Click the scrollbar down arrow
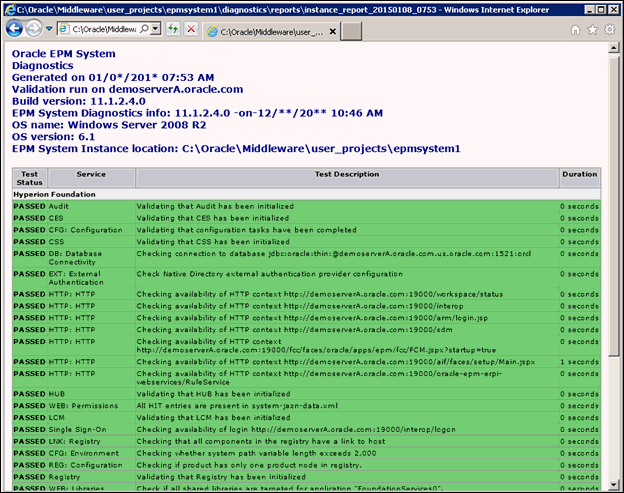 coord(614,485)
